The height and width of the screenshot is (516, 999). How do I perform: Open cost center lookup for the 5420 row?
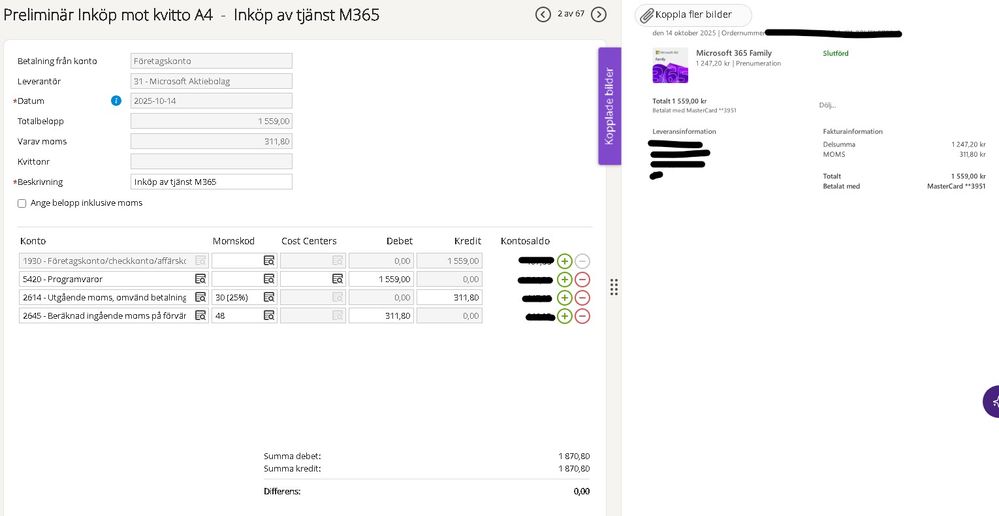(337, 279)
